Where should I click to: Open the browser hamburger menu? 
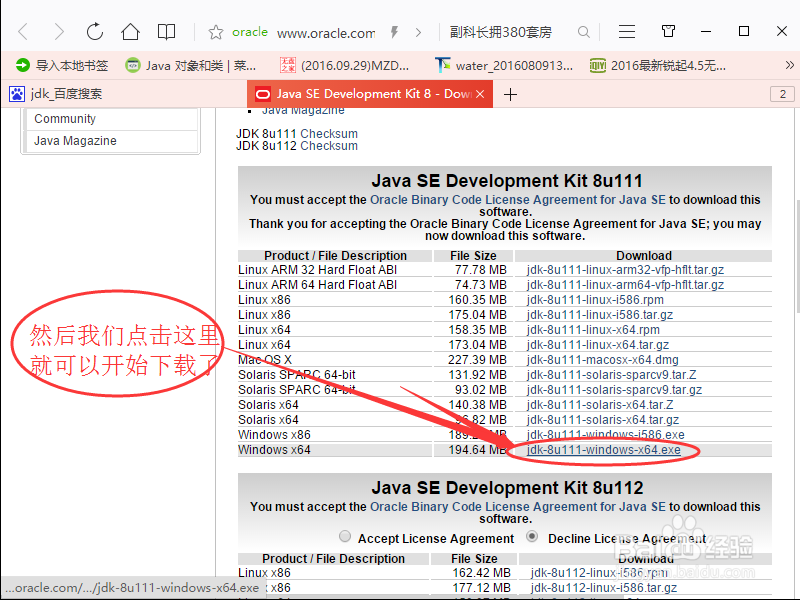coord(627,32)
